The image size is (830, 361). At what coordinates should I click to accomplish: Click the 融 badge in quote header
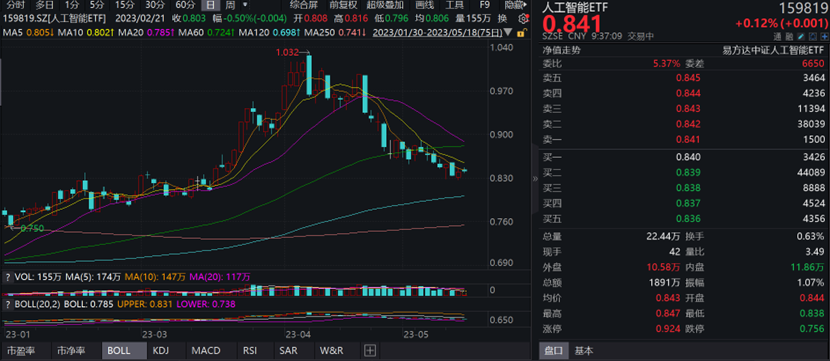[789, 37]
